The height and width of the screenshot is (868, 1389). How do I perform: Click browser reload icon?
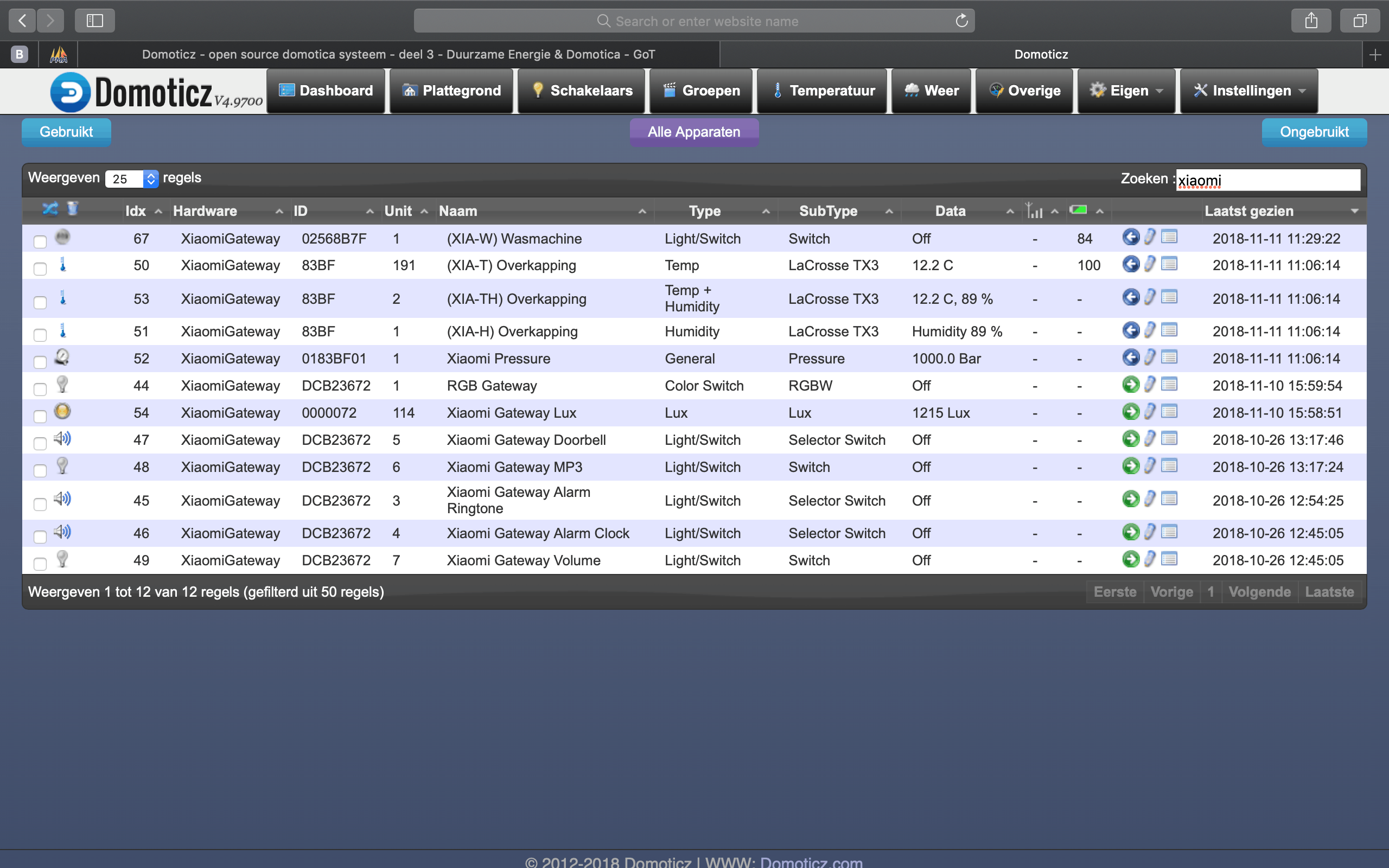[x=961, y=21]
